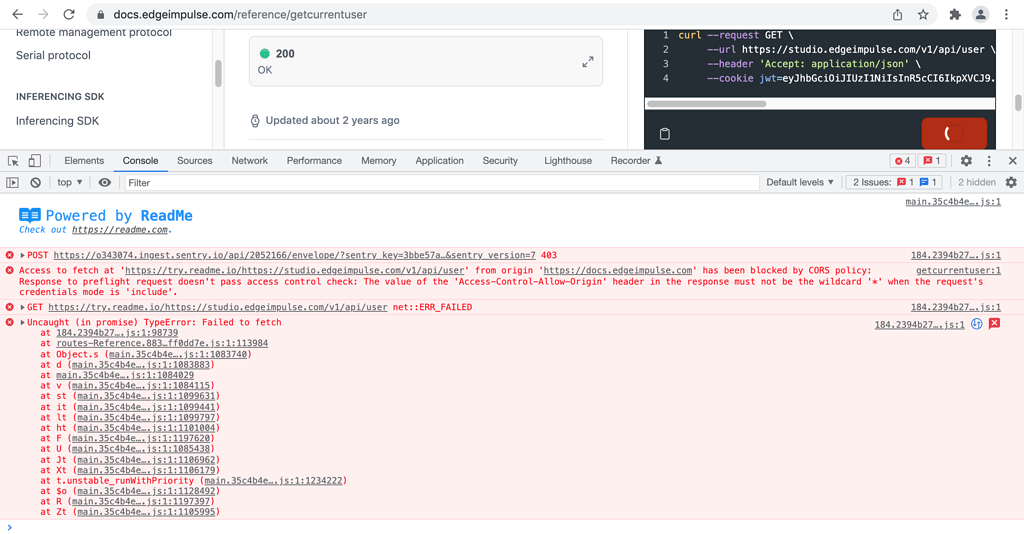The image size is (1024, 534).
Task: Close the DevTools panel
Action: pos(1012,161)
